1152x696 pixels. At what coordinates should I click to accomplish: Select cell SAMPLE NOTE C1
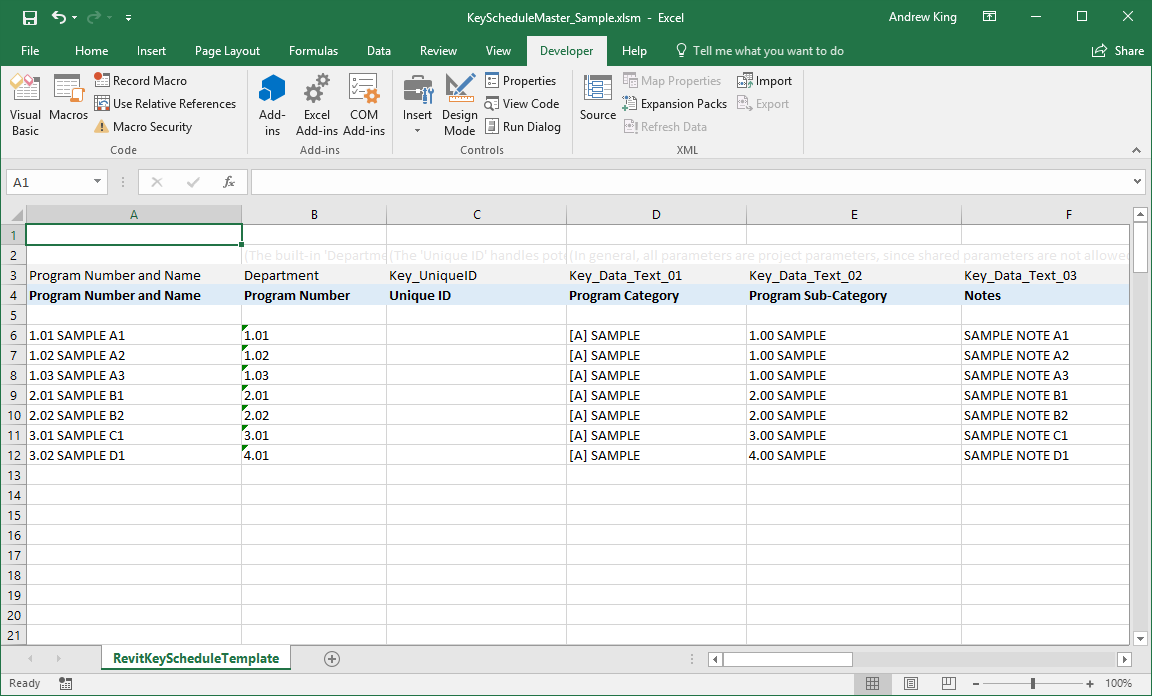[x=1045, y=435]
